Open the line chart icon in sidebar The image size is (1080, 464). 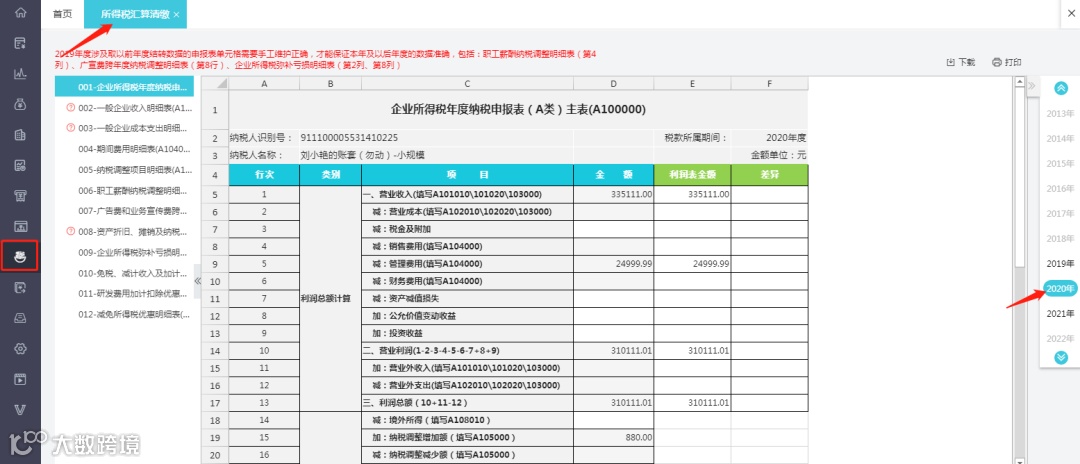point(20,74)
